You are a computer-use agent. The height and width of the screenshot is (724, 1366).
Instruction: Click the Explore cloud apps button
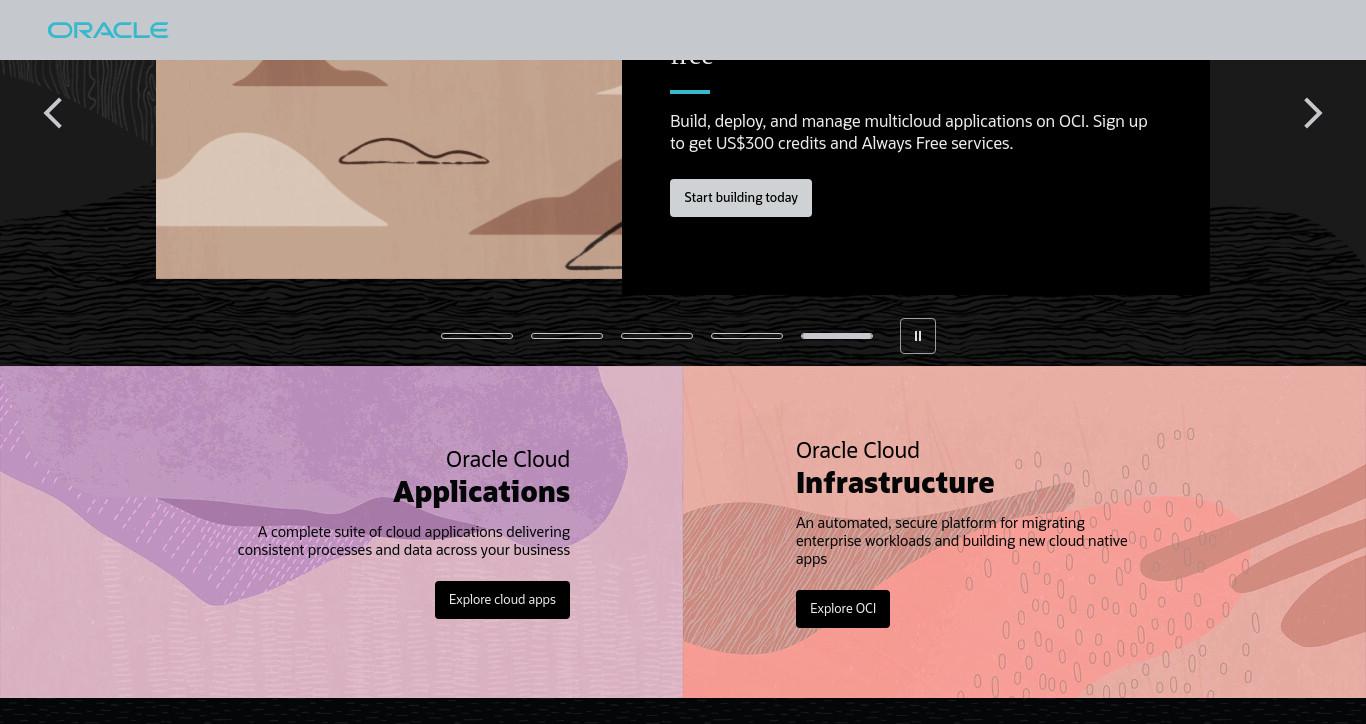(x=502, y=600)
